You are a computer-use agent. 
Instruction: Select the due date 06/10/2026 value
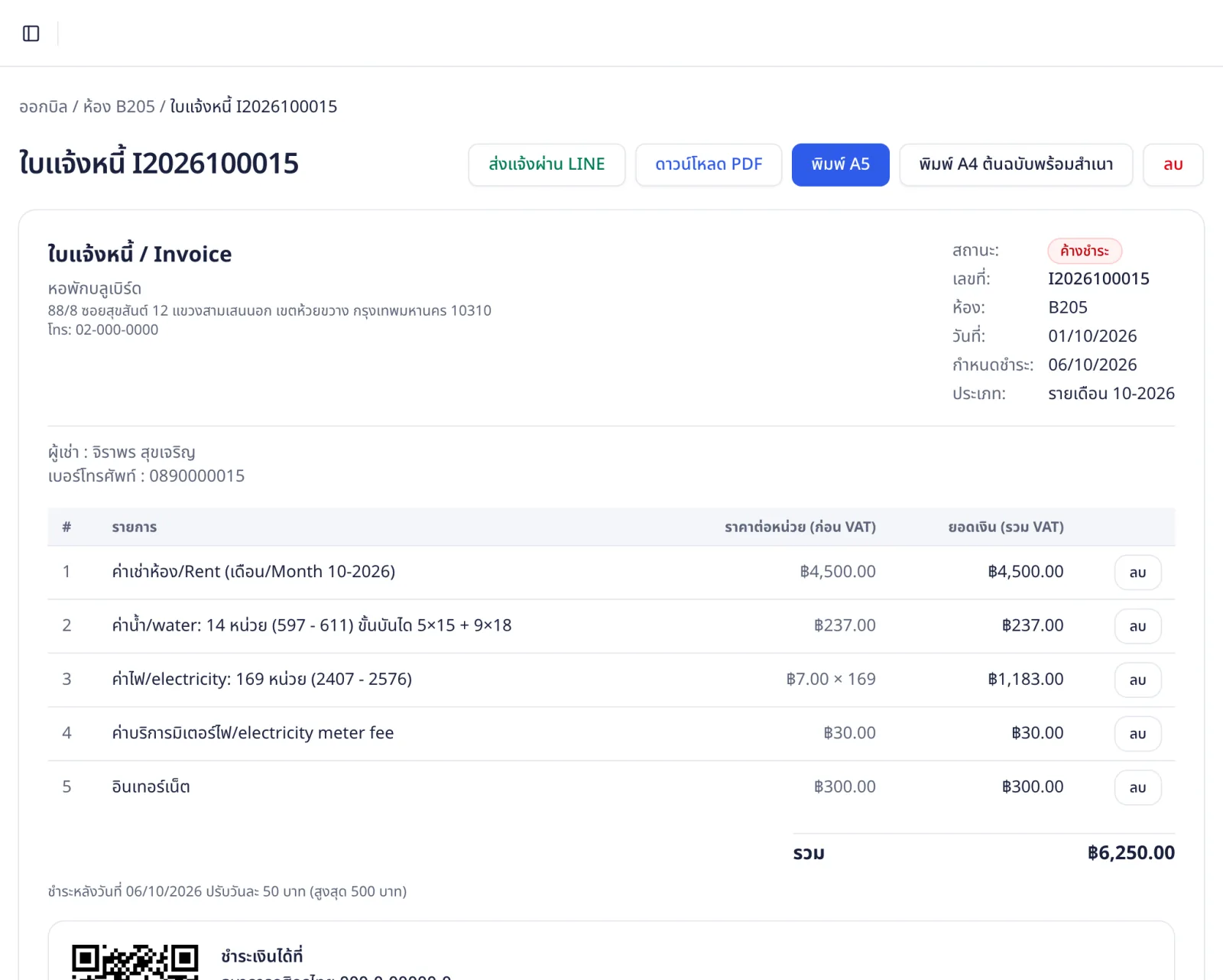[x=1092, y=365]
